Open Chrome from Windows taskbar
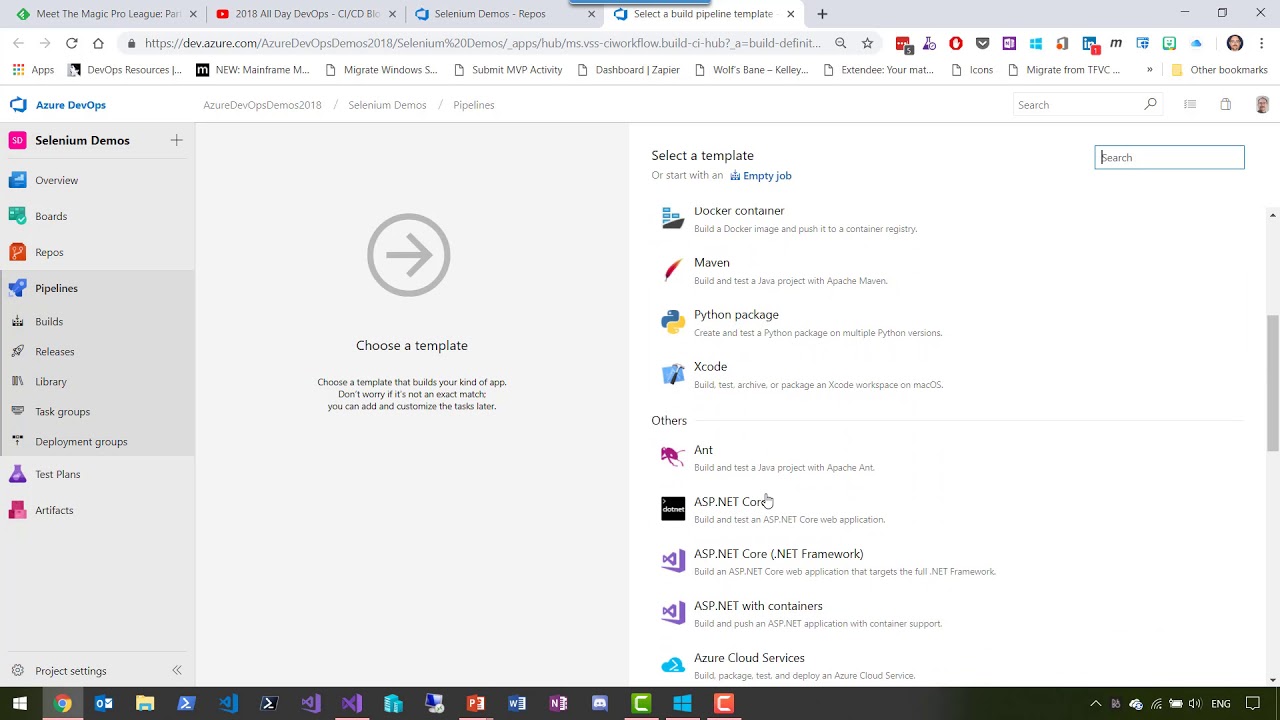 [x=62, y=704]
